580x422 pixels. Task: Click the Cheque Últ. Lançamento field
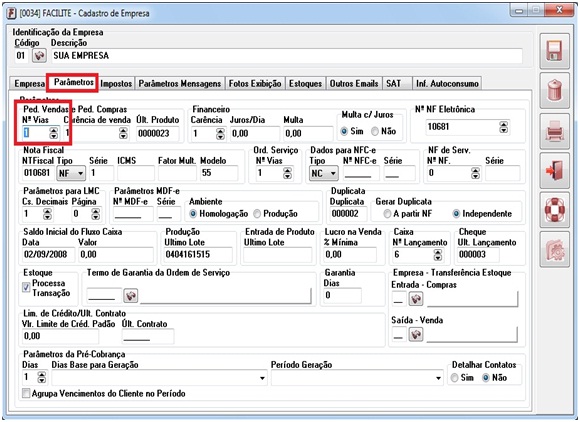[x=478, y=254]
